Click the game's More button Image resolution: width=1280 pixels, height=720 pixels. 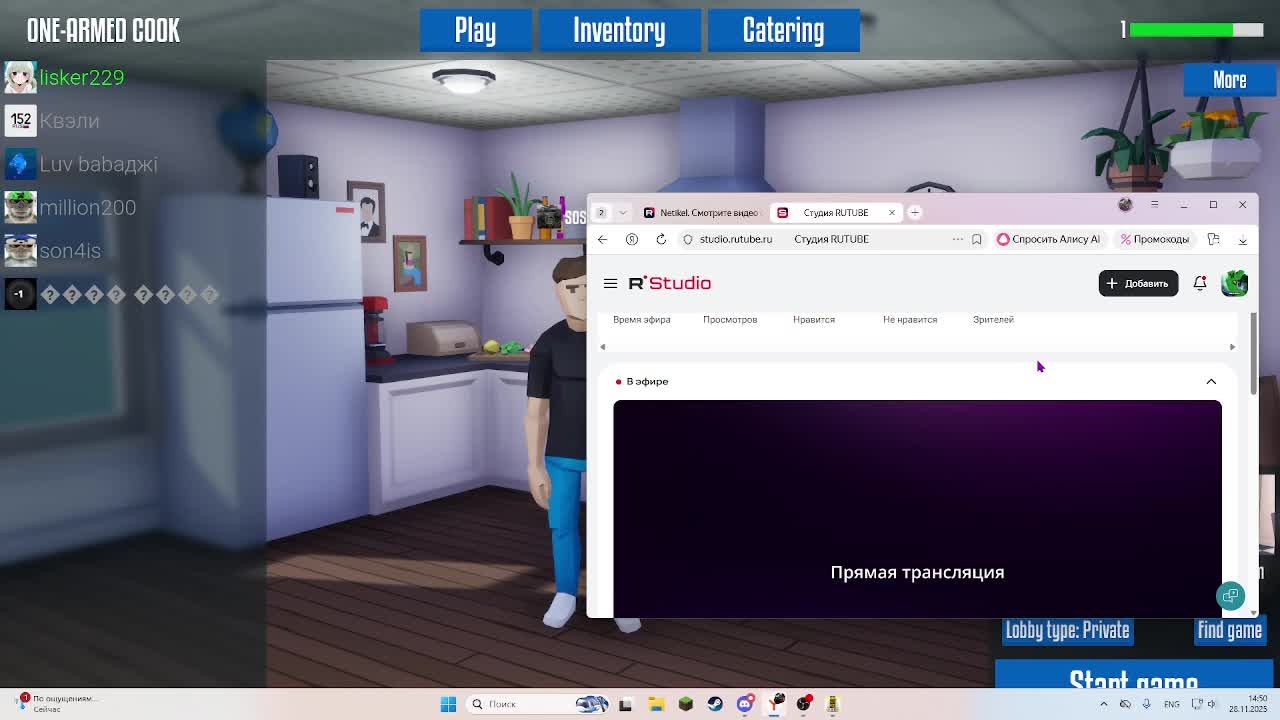tap(1230, 80)
